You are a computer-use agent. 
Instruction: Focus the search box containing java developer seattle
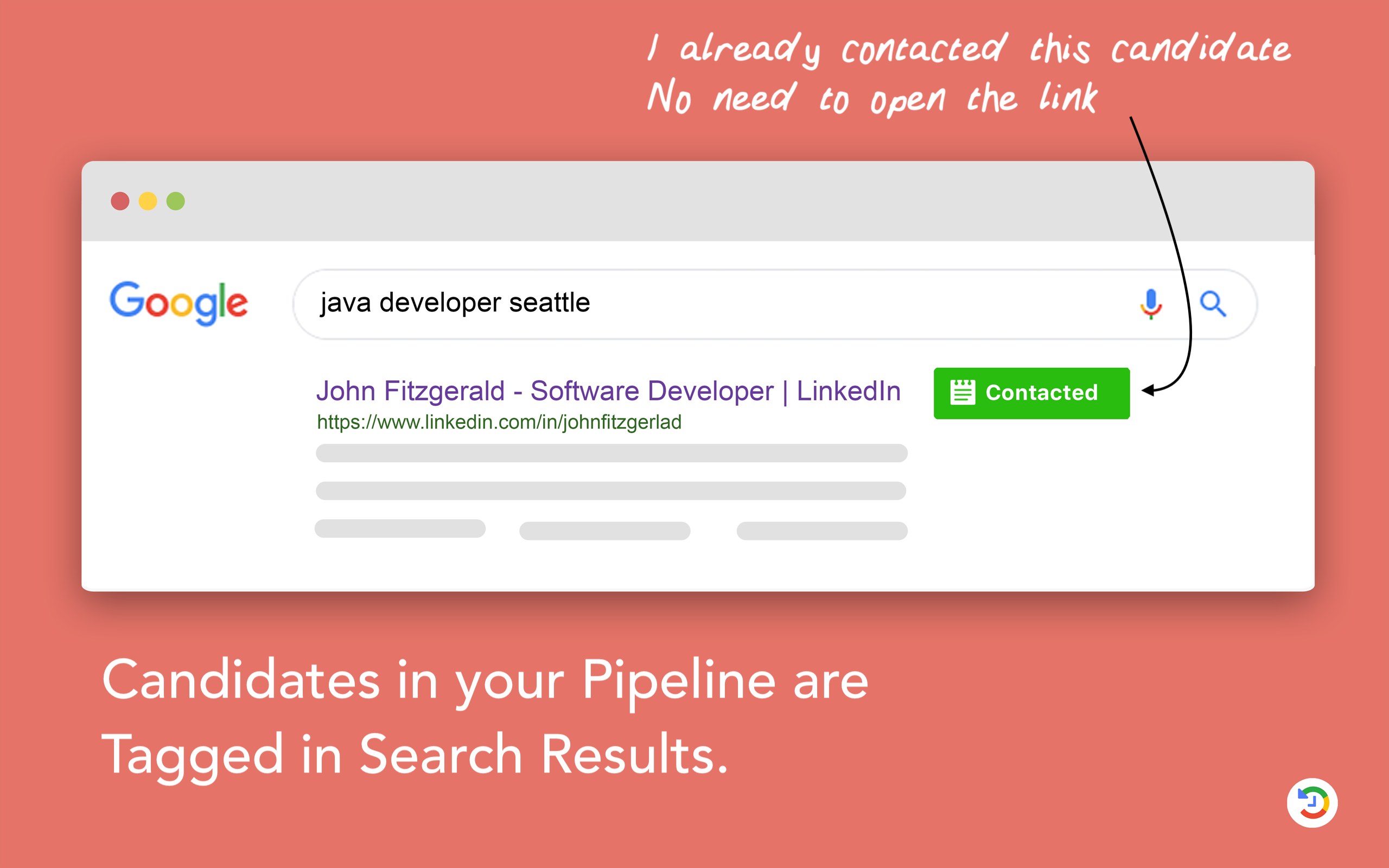(775, 304)
